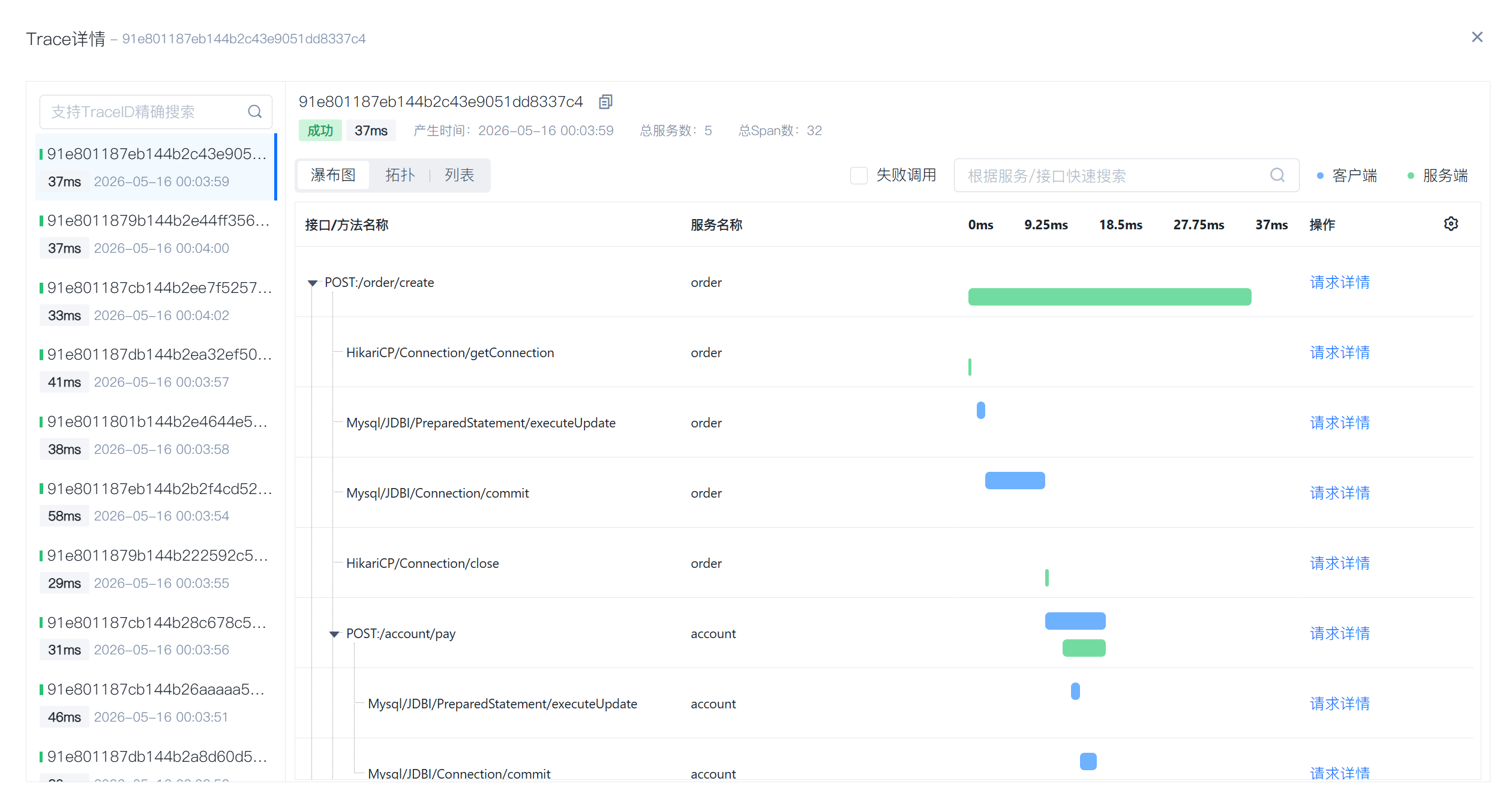Click the account PreparedStatement/executeUpdate row name

tap(502, 704)
